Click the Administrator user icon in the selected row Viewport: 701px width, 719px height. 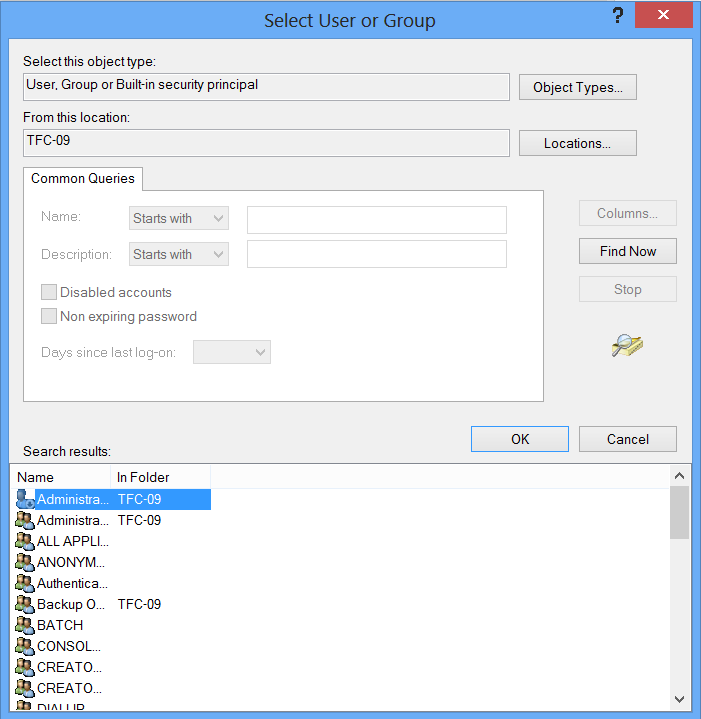[x=25, y=499]
